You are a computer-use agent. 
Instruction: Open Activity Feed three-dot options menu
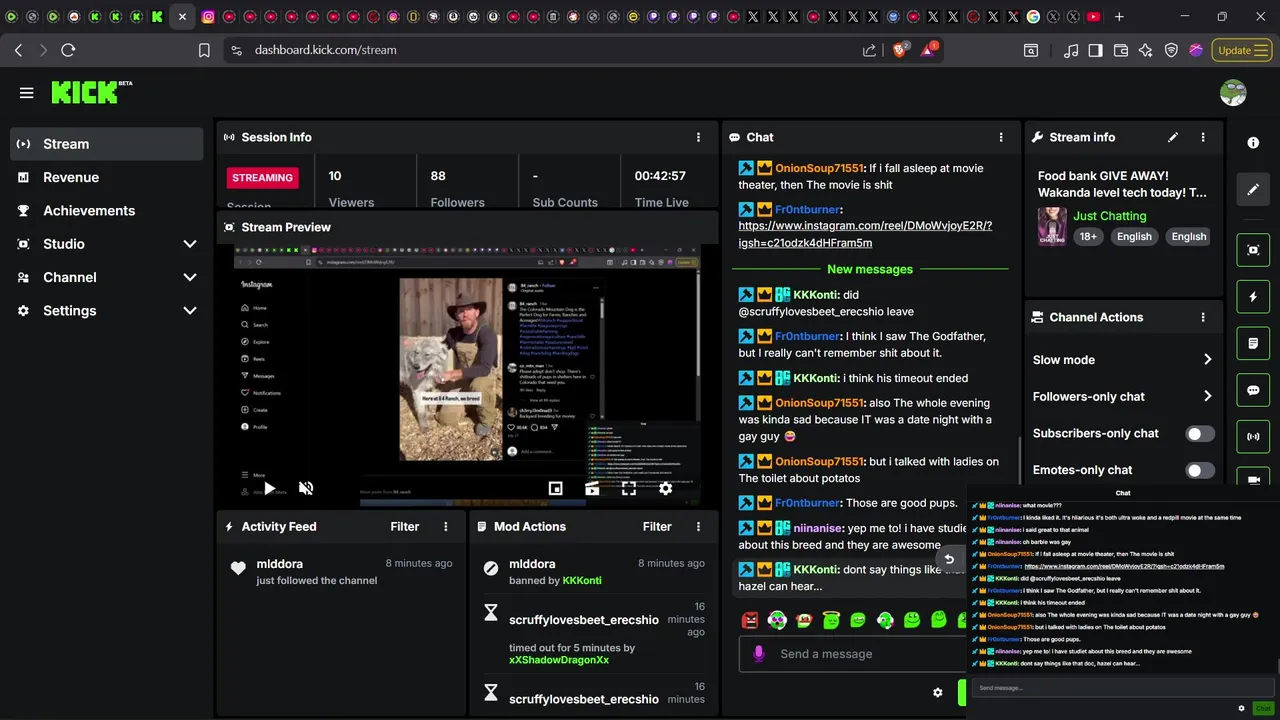tap(446, 526)
